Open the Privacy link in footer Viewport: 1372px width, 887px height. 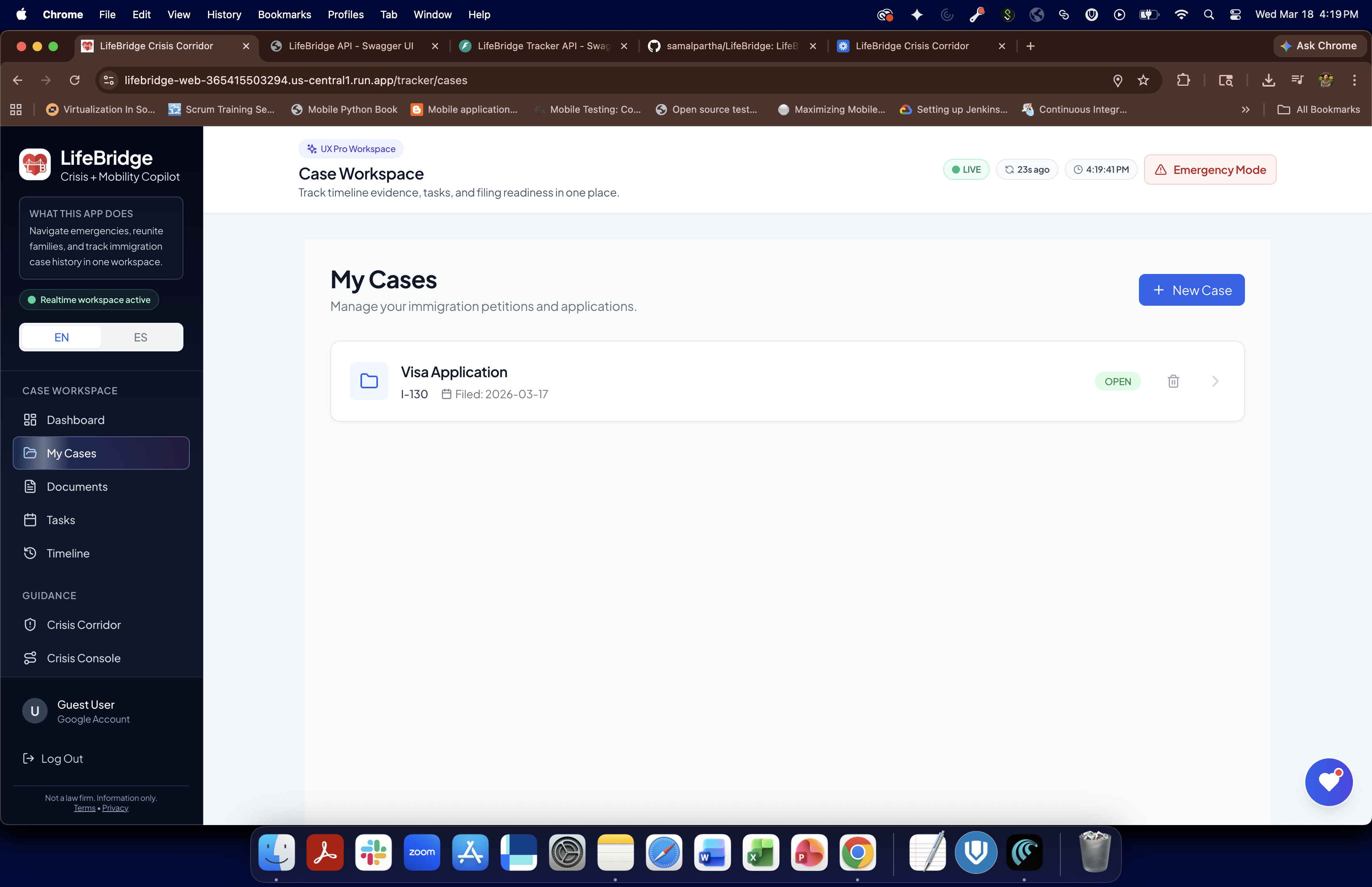tap(115, 808)
